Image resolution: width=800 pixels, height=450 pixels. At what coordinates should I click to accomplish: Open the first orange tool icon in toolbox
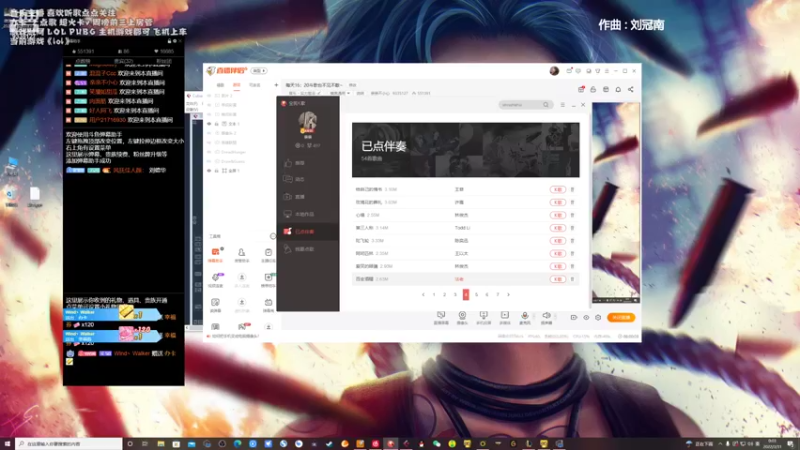coord(215,255)
